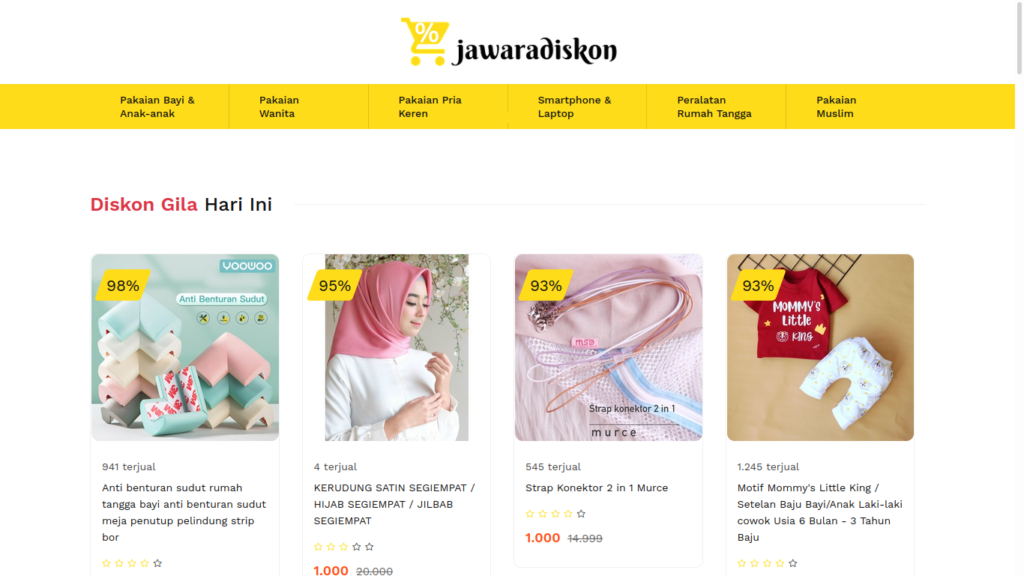Click the jawaradiskon shopping cart logo icon
Image resolution: width=1024 pixels, height=576 pixels.
(425, 42)
